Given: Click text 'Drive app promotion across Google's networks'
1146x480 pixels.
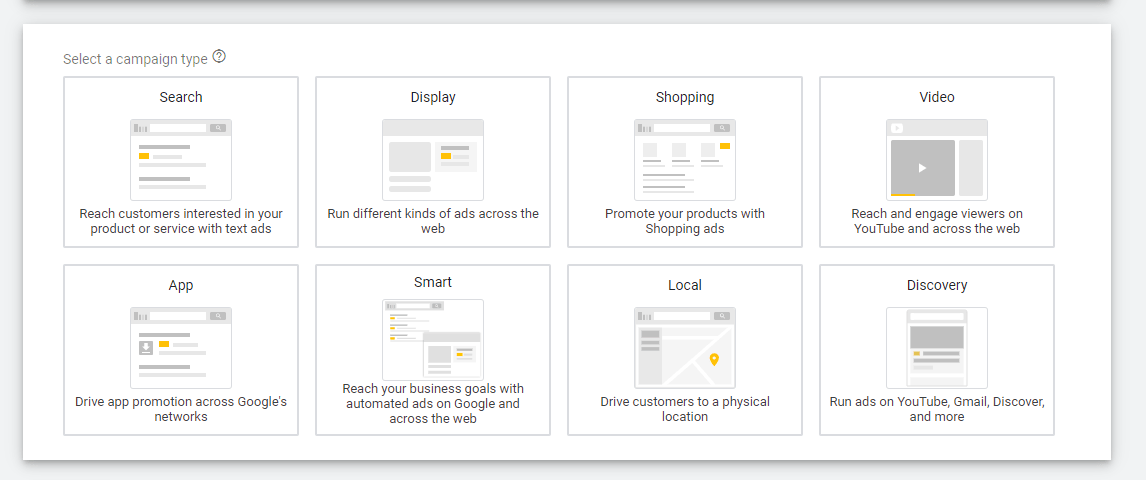Looking at the screenshot, I should pyautogui.click(x=181, y=409).
